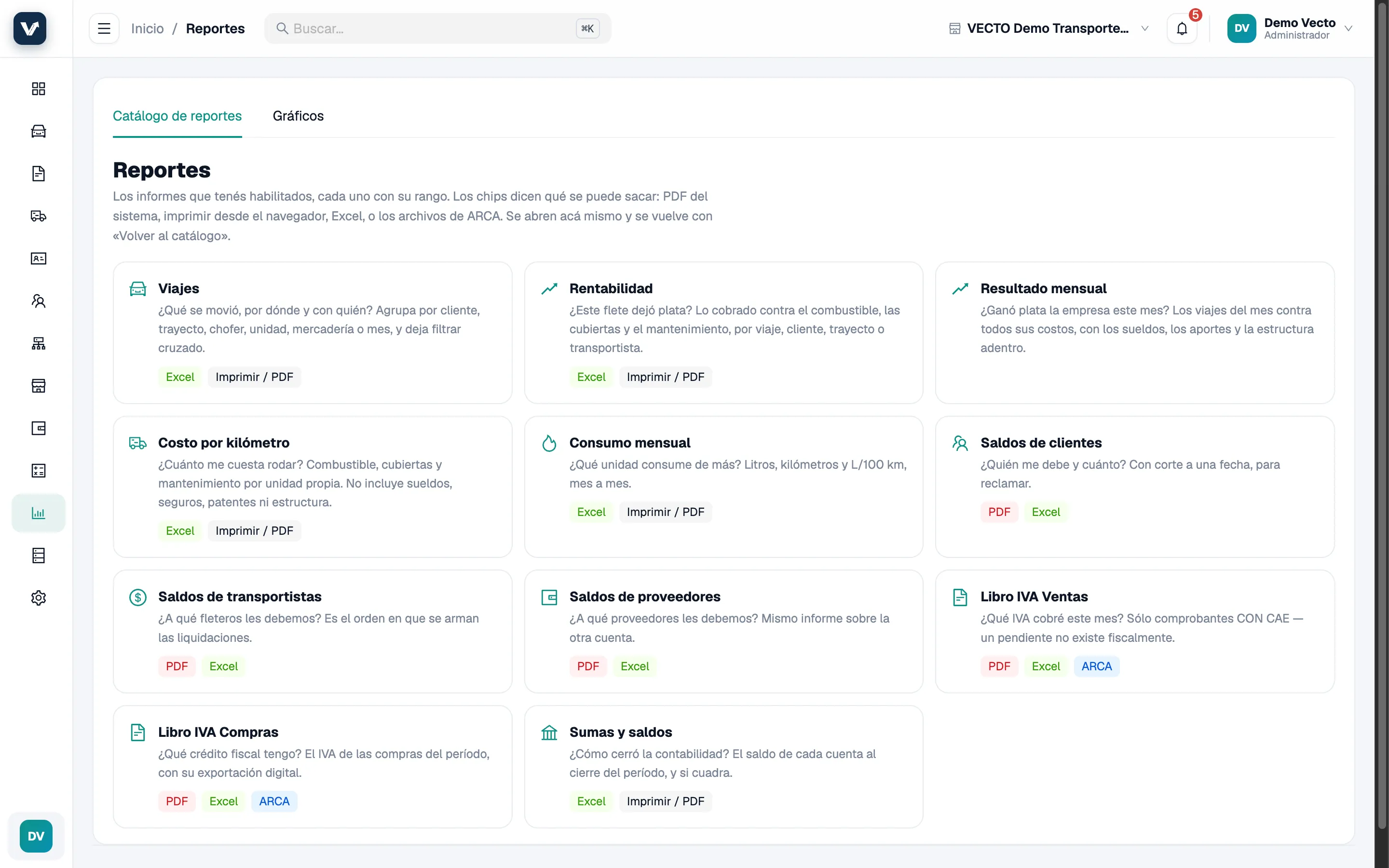Click the Vecto logo at top left

pyautogui.click(x=30, y=28)
